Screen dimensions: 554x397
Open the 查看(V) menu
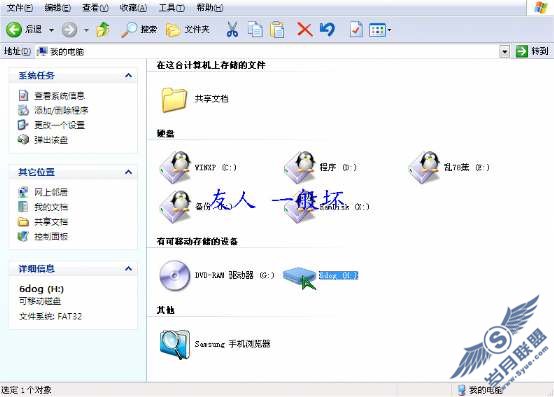(x=95, y=8)
